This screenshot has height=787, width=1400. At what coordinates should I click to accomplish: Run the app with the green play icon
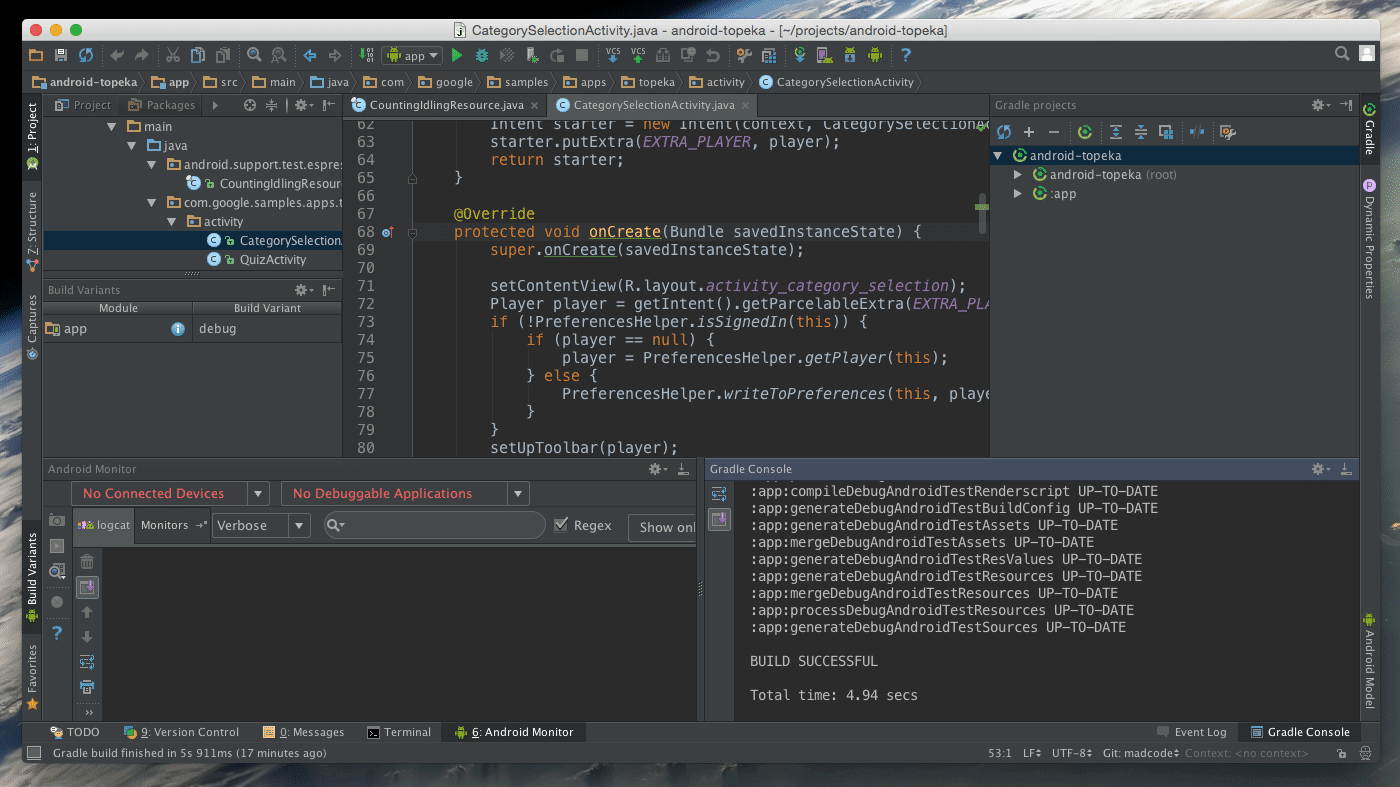457,56
